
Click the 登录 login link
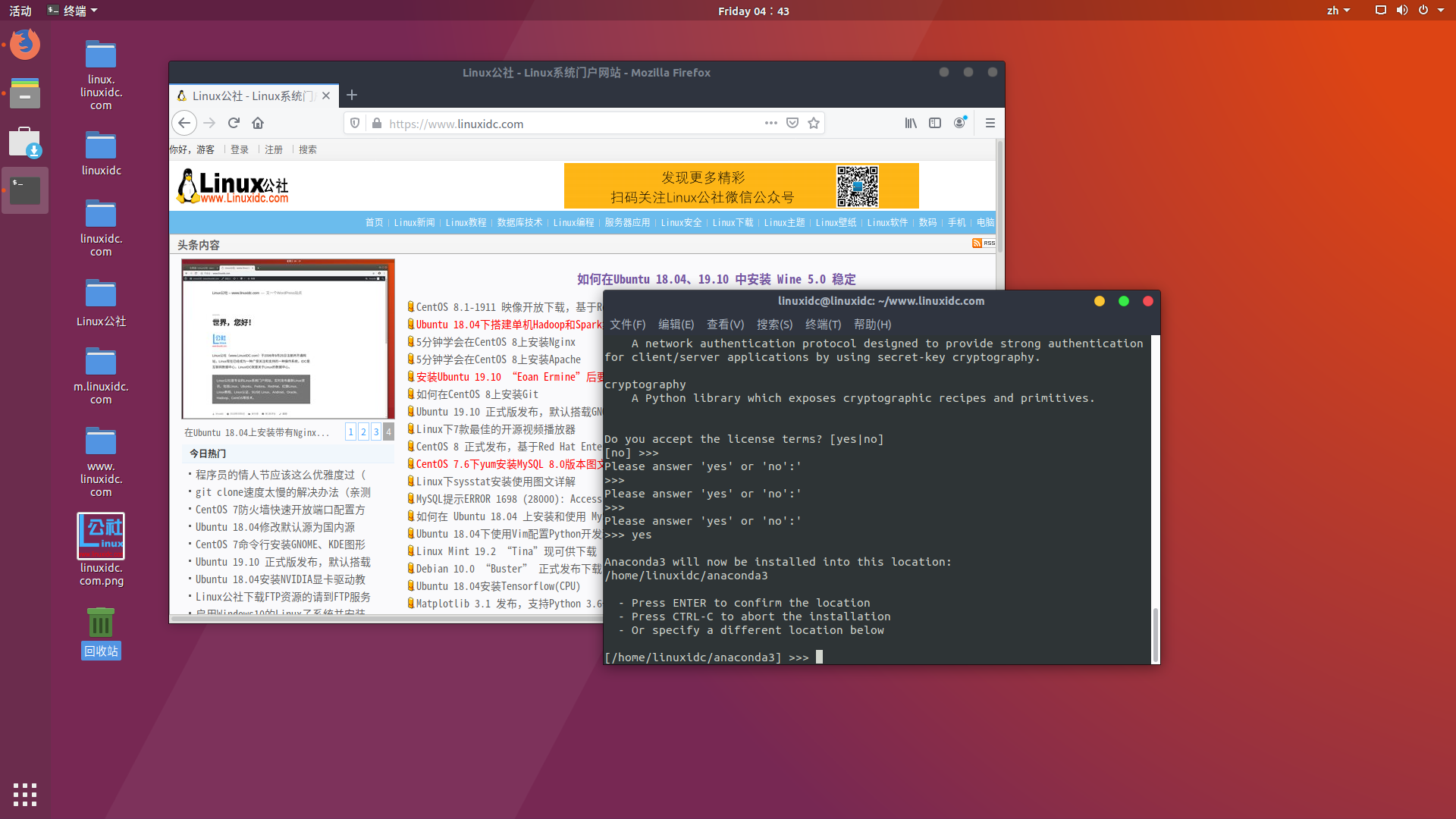tap(239, 149)
